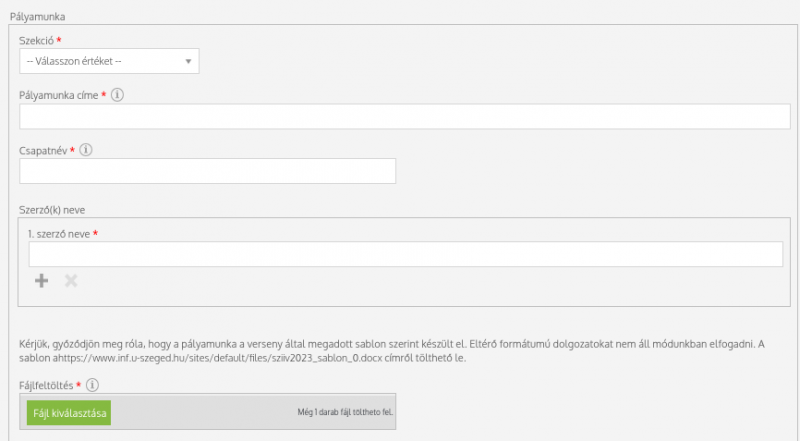Add another author with the plus icon
Image resolution: width=800 pixels, height=441 pixels.
(42, 281)
